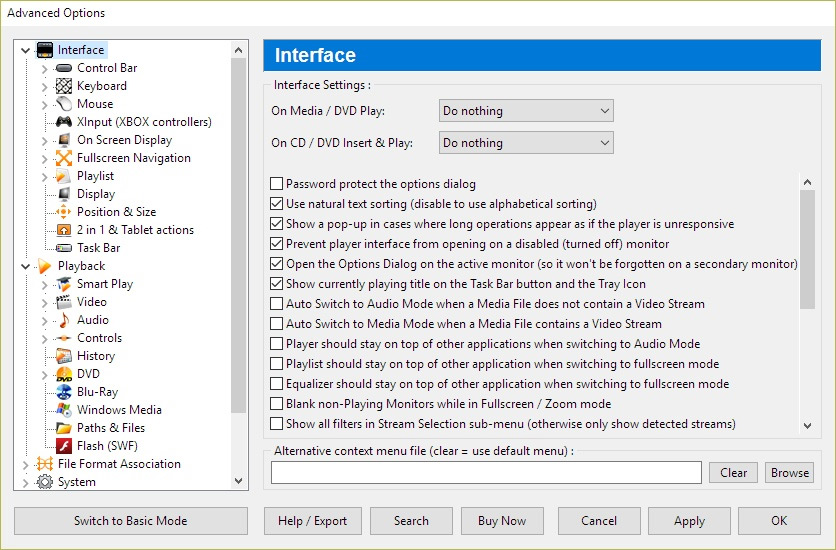Click the alternative context menu file field
Screen dimensions: 836x550
pos(486,473)
